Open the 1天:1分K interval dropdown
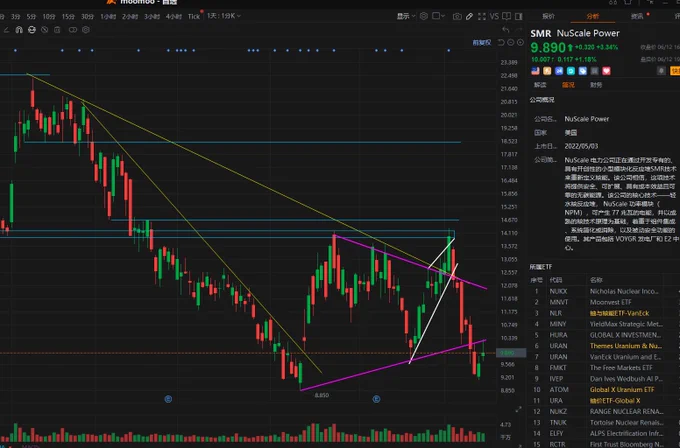 [224, 16]
